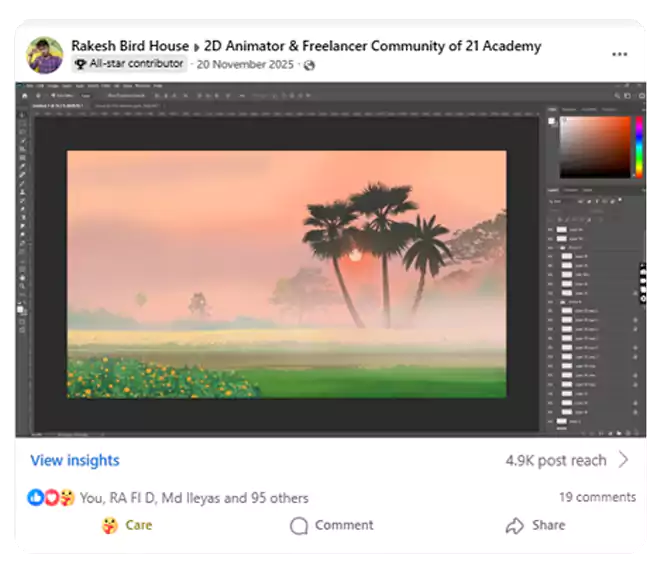Click the Comment button label
This screenshot has height=573, width=661.
[344, 525]
